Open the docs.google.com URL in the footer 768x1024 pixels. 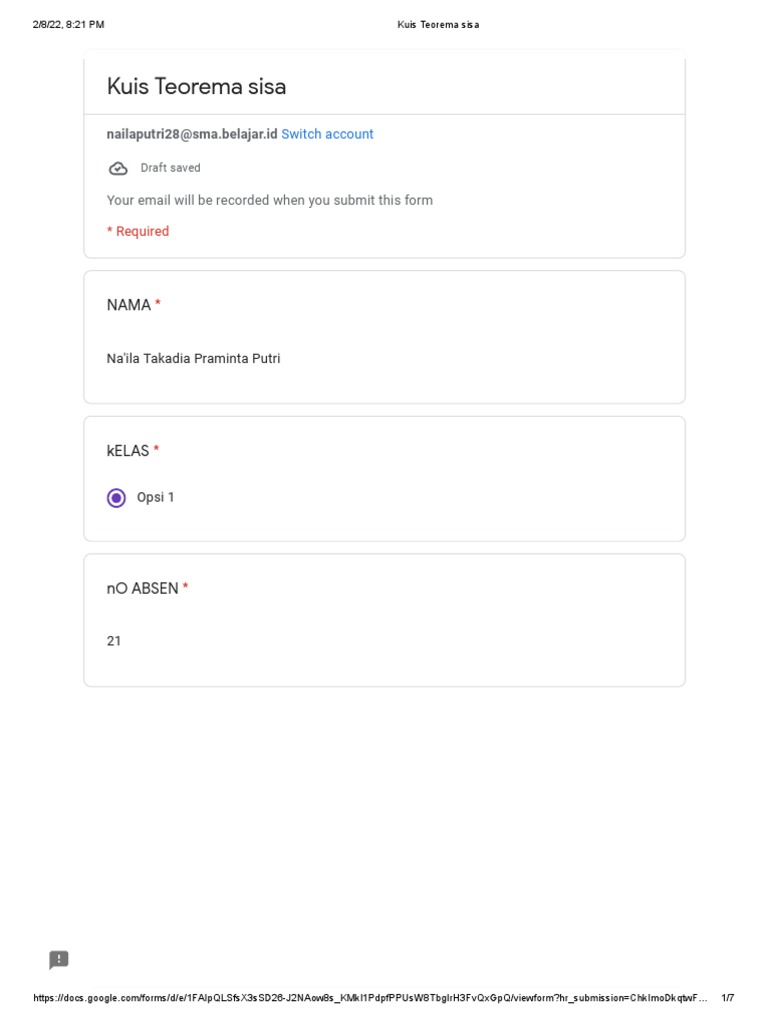point(370,998)
